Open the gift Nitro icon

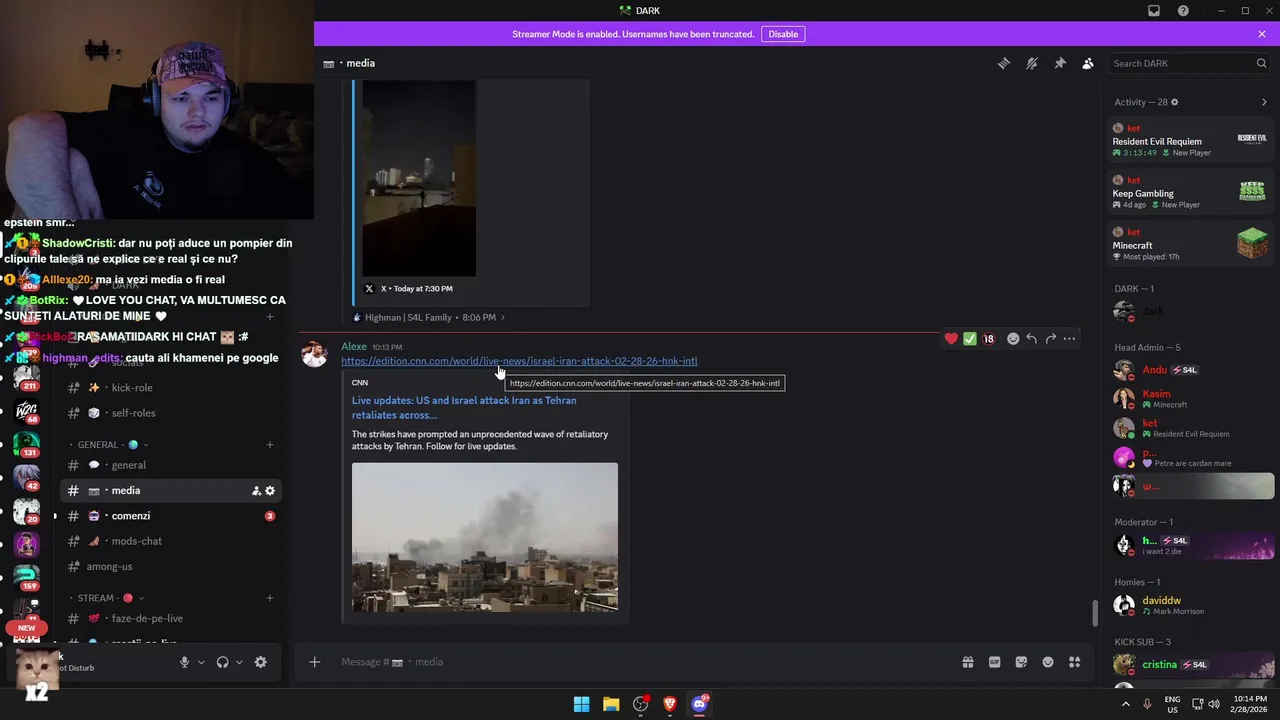click(968, 662)
